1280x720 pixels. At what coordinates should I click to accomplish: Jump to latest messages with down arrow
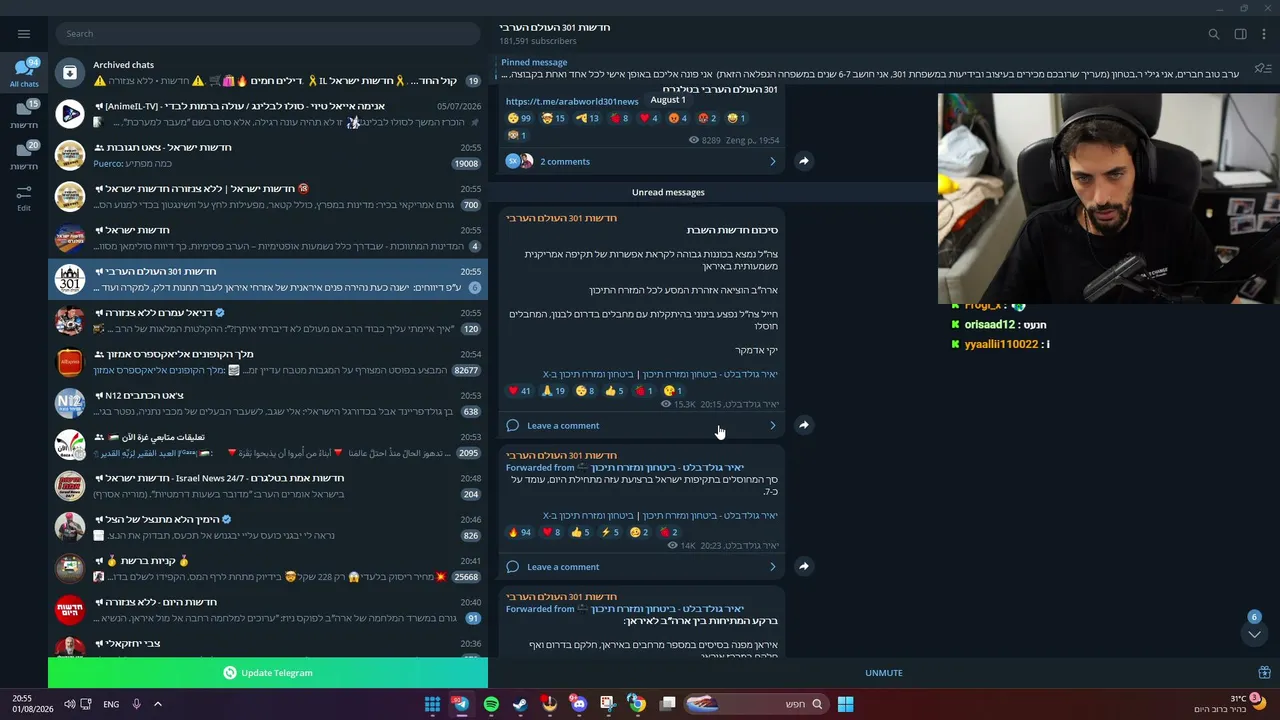(x=1254, y=634)
